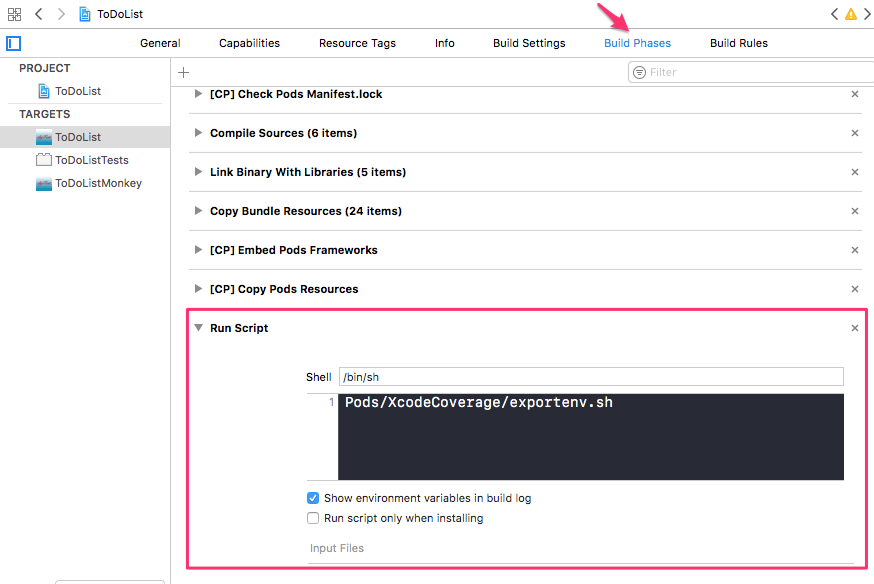Screen dimensions: 874x584
Task: Enable Run script only when installing
Action: [313, 518]
